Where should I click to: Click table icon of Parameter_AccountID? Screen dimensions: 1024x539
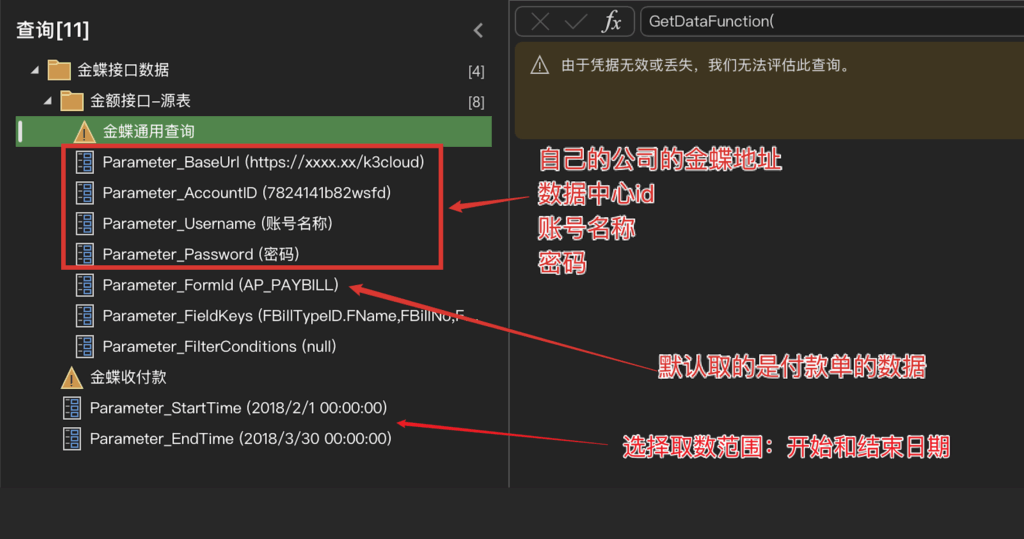click(85, 193)
